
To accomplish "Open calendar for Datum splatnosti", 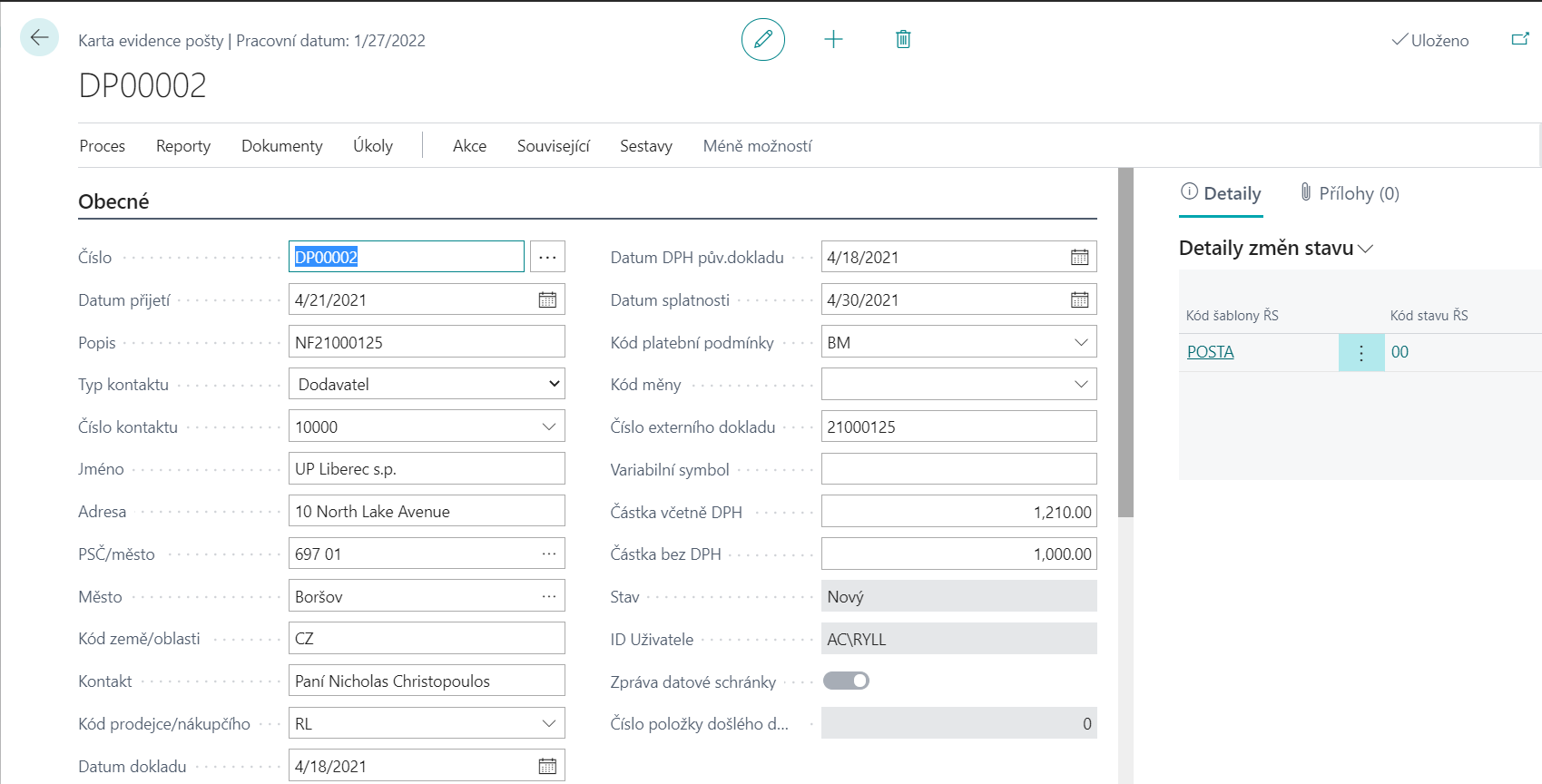I will point(1079,300).
